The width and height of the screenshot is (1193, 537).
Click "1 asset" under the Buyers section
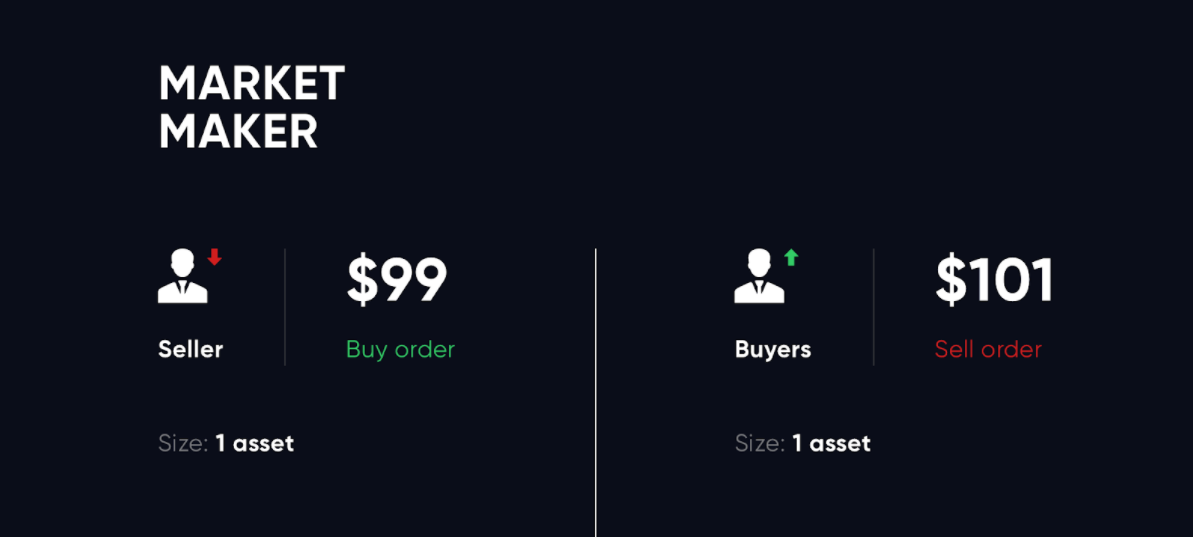(831, 443)
